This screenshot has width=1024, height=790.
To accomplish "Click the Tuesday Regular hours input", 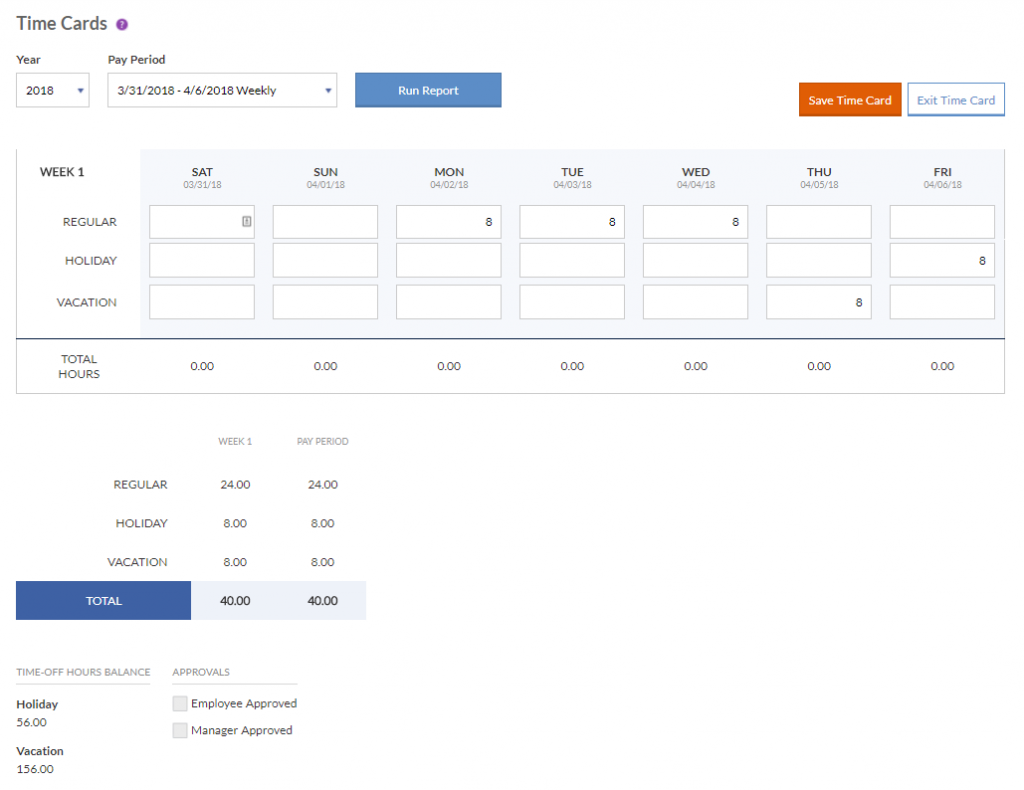I will click(571, 222).
